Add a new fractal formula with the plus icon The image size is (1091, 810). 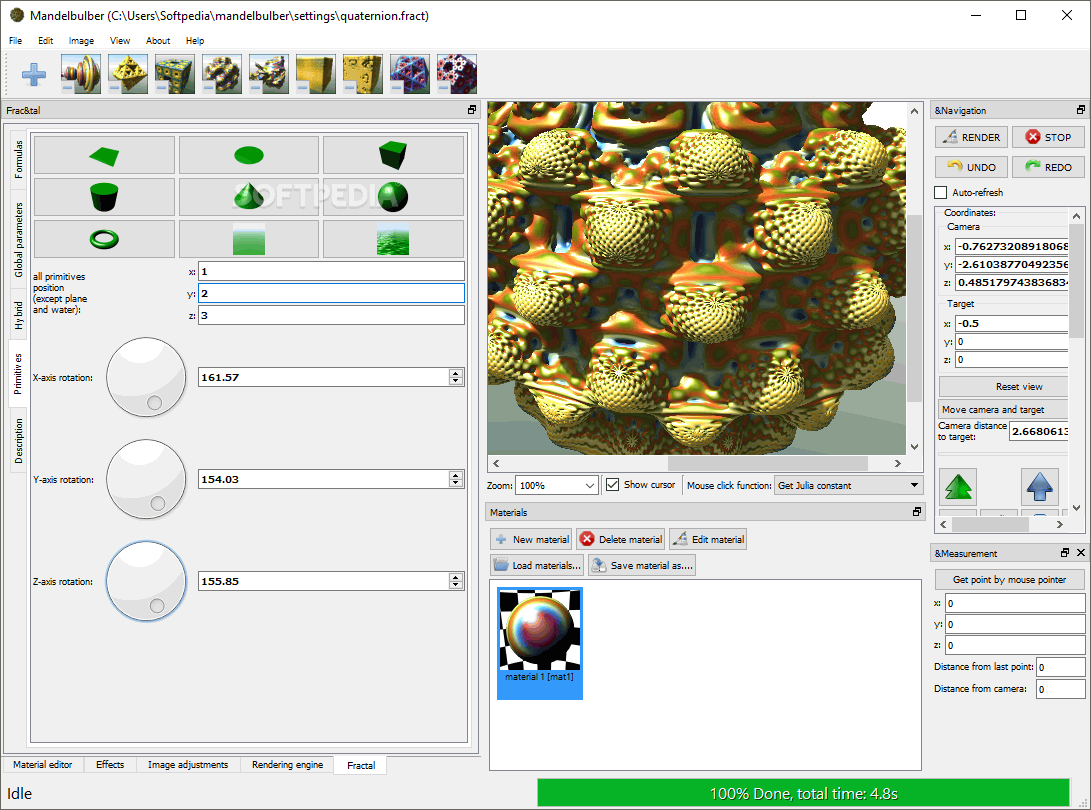(x=33, y=74)
